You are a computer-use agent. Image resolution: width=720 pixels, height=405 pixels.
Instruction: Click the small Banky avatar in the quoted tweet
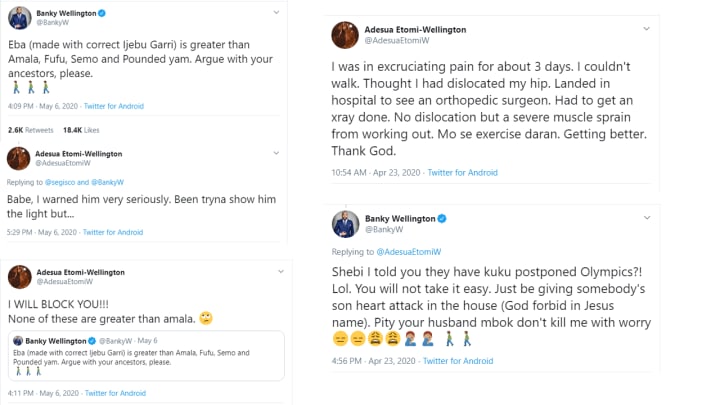[x=19, y=340]
